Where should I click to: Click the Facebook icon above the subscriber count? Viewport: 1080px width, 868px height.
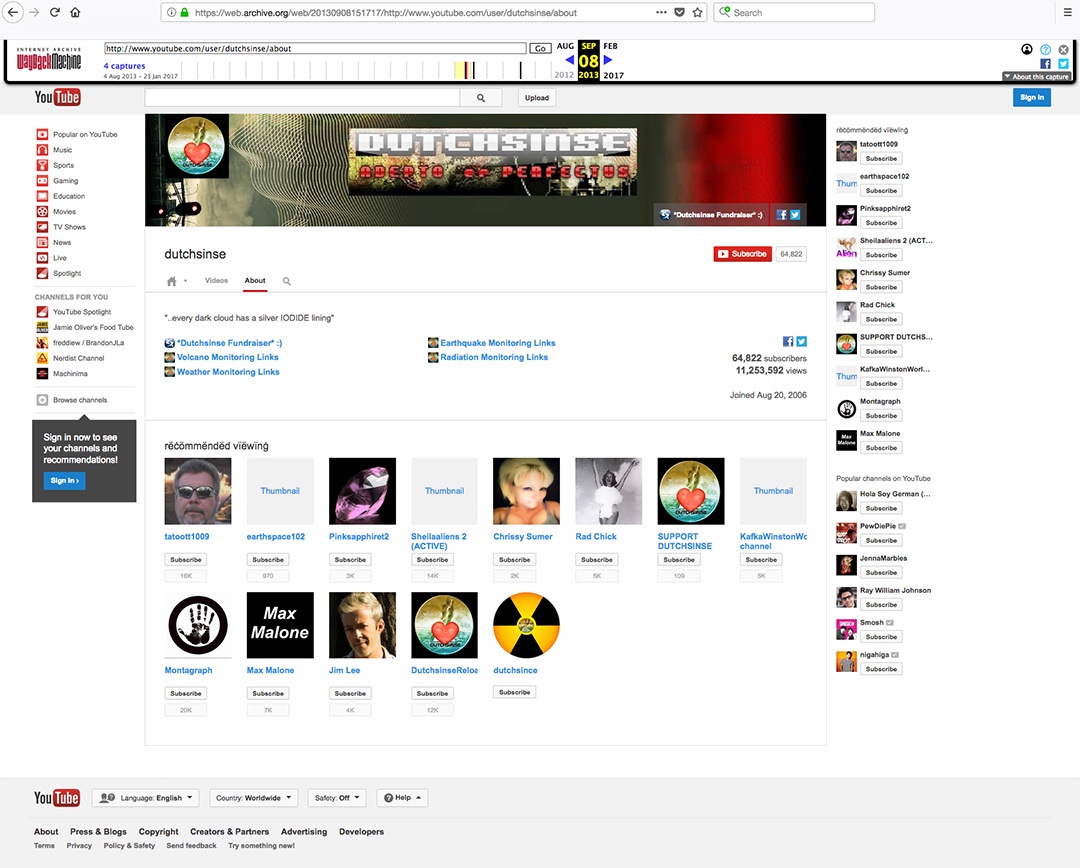click(788, 342)
